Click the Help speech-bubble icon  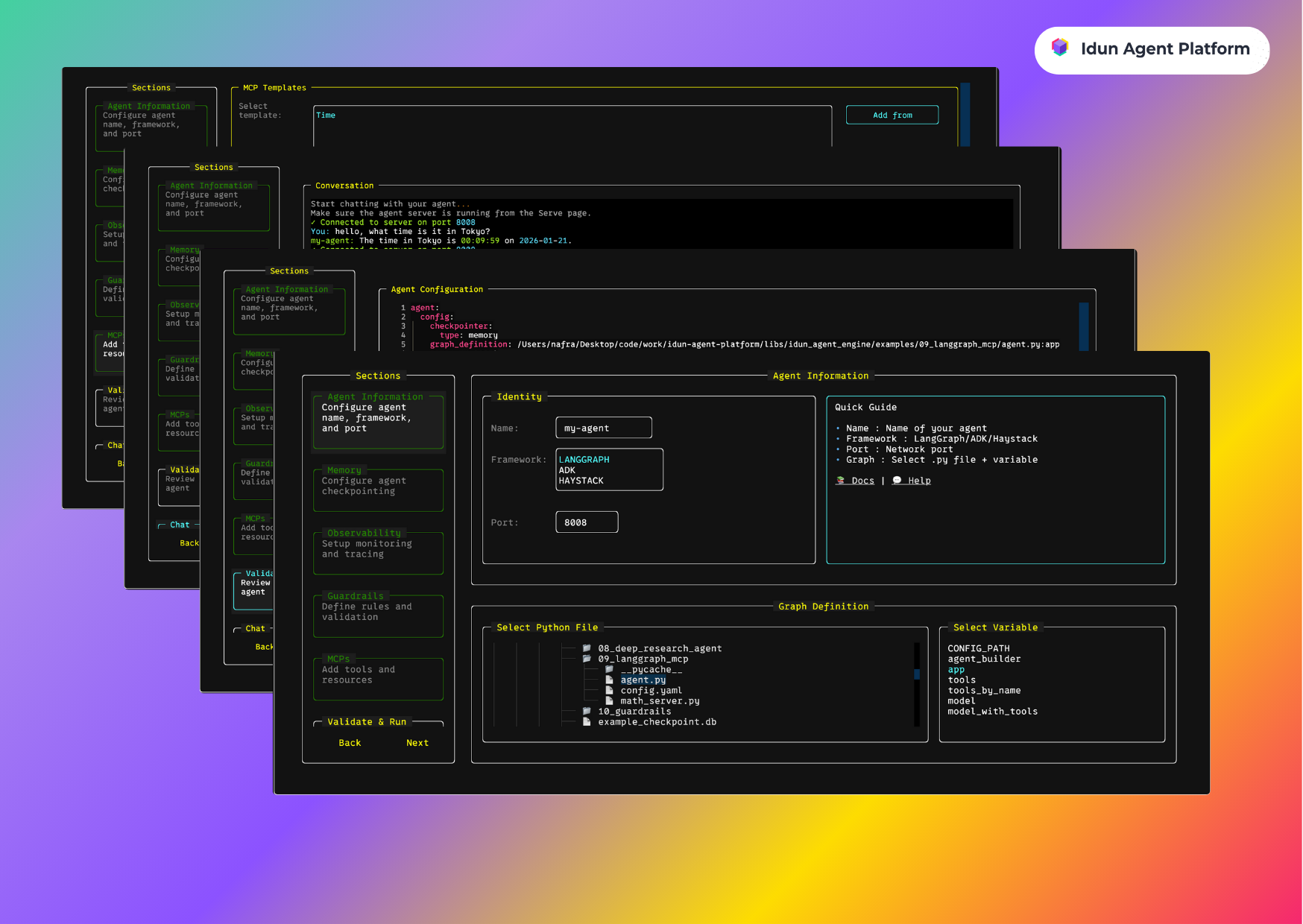pyautogui.click(x=897, y=480)
